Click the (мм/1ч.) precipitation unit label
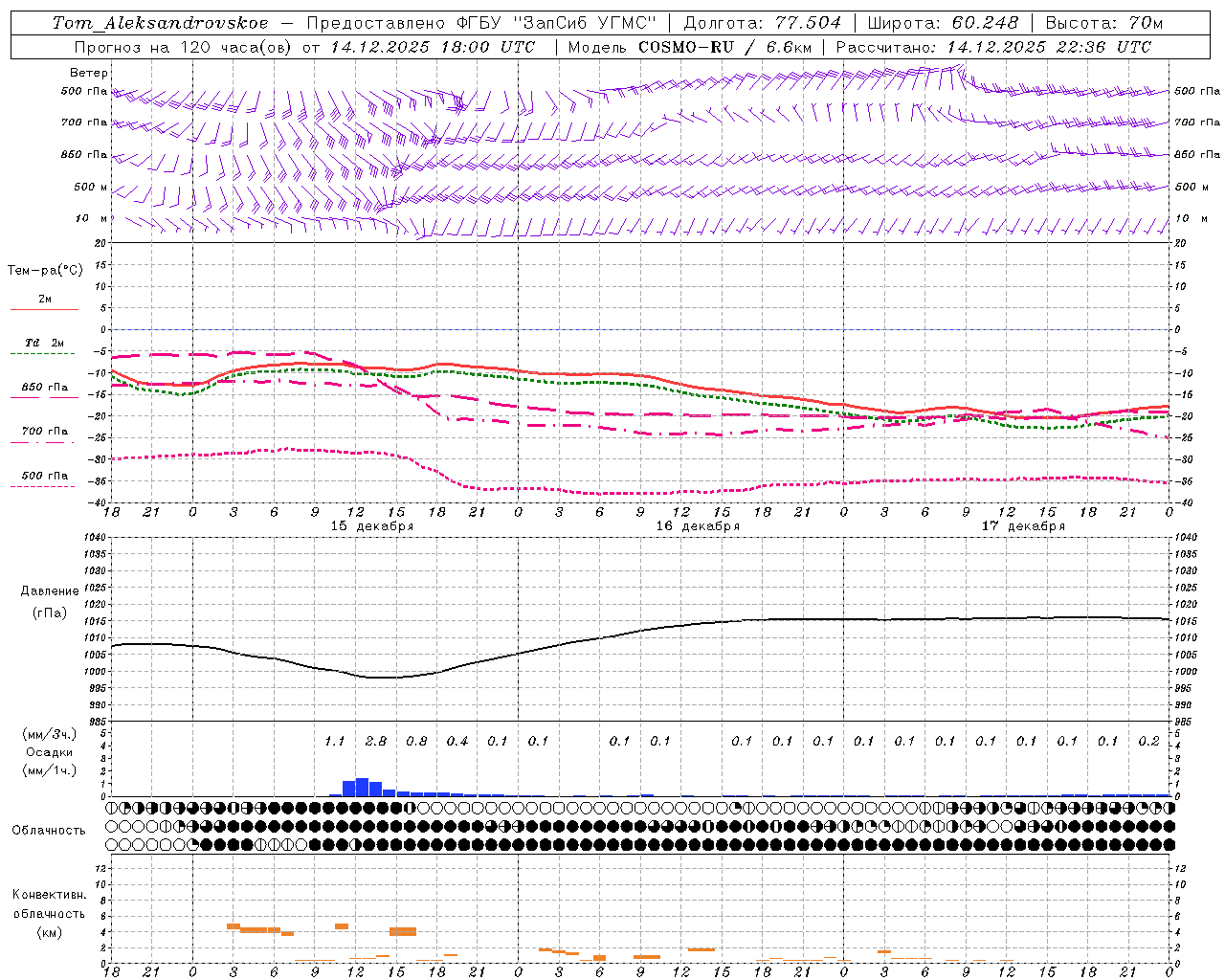 [49, 770]
